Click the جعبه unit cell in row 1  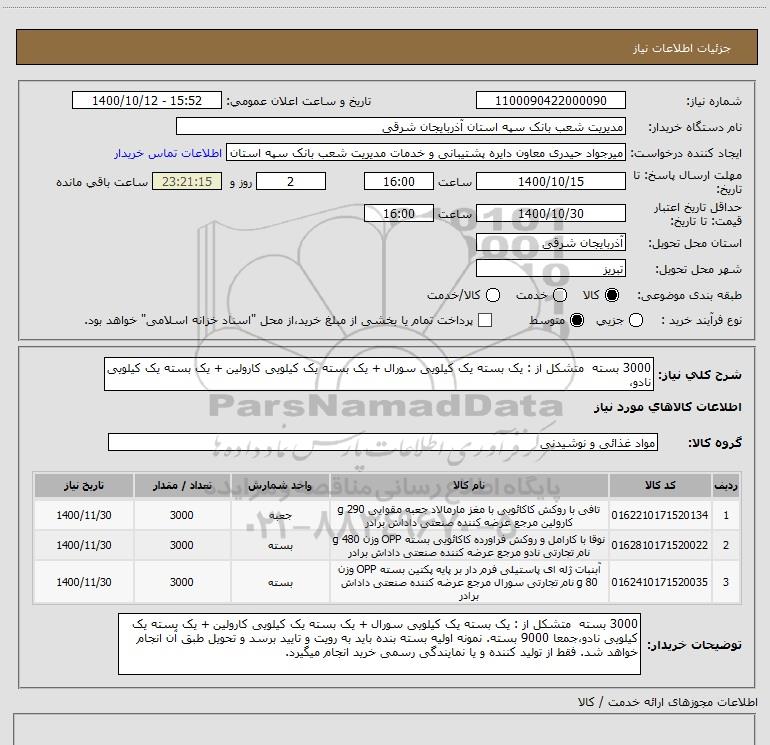(x=280, y=515)
